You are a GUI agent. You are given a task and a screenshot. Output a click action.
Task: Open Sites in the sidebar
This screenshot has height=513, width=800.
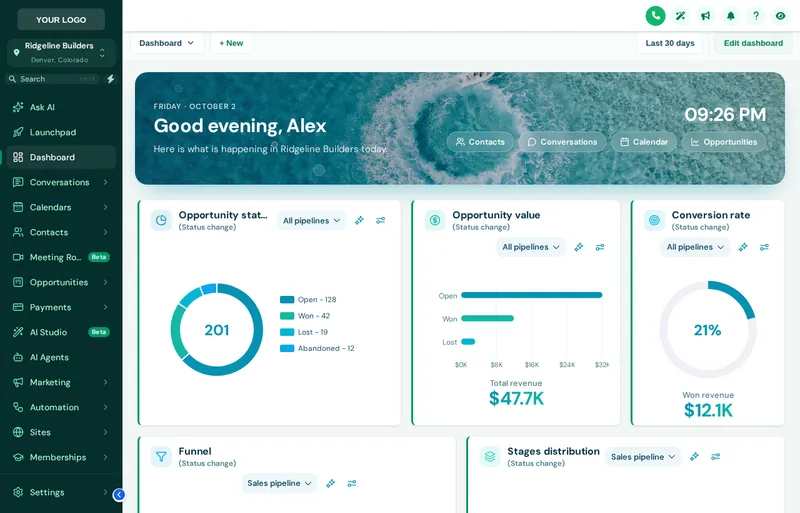(x=61, y=432)
